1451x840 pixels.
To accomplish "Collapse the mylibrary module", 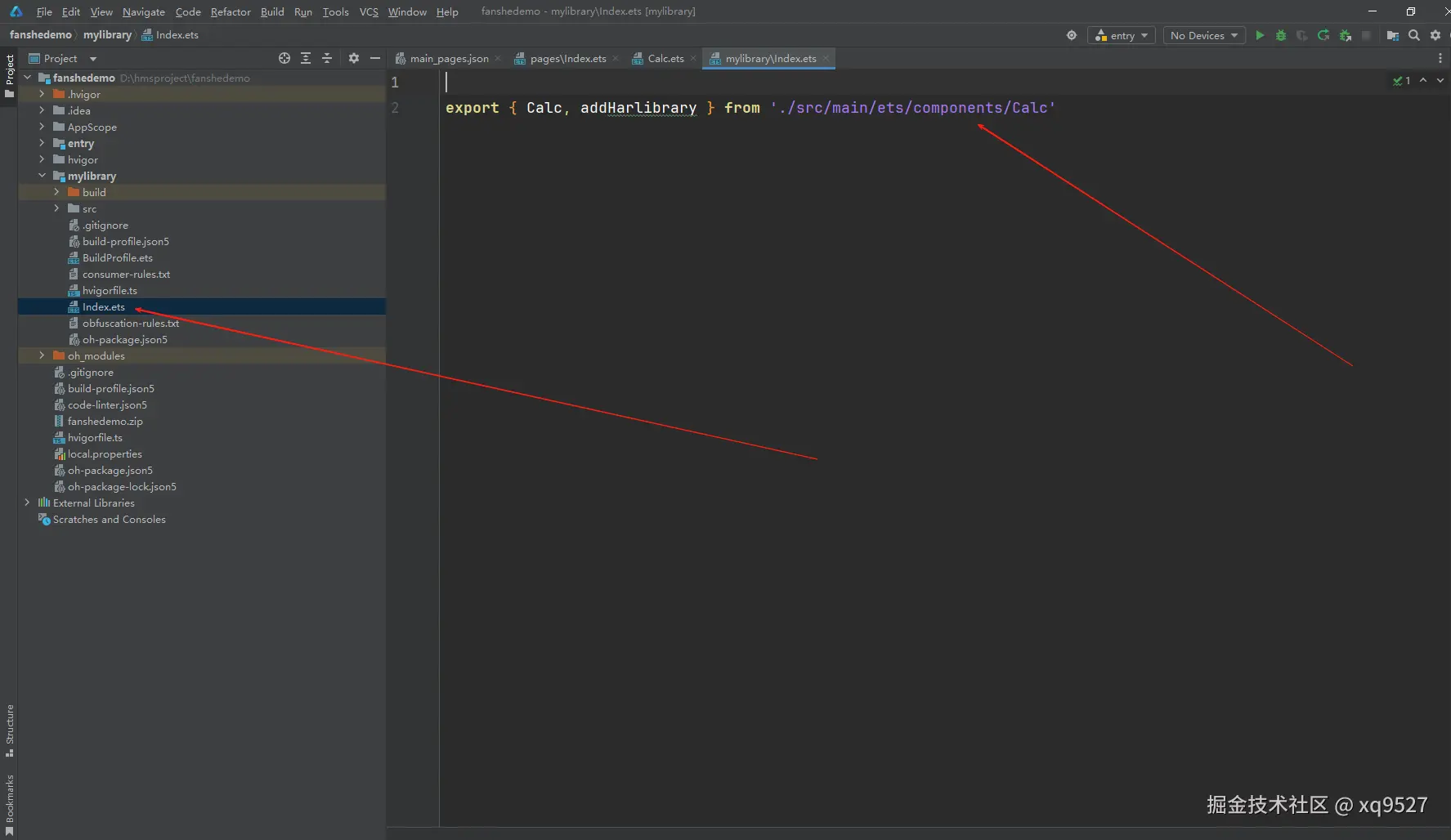I will [x=42, y=176].
